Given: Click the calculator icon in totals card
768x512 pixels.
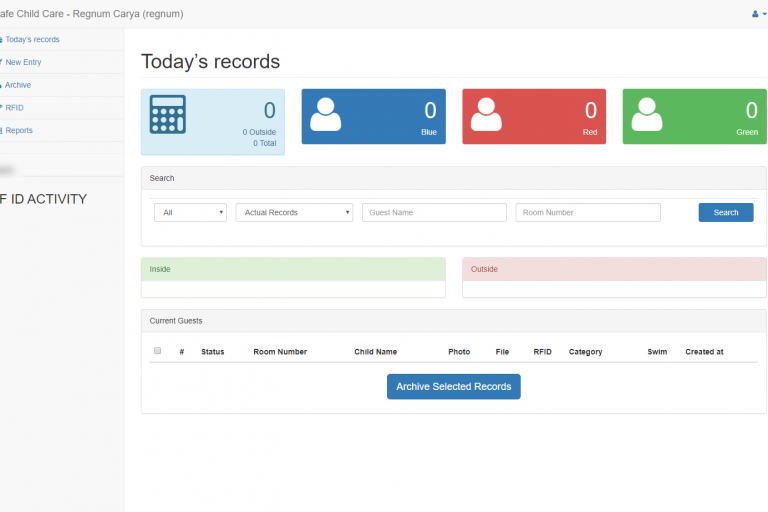Looking at the screenshot, I should pyautogui.click(x=168, y=114).
